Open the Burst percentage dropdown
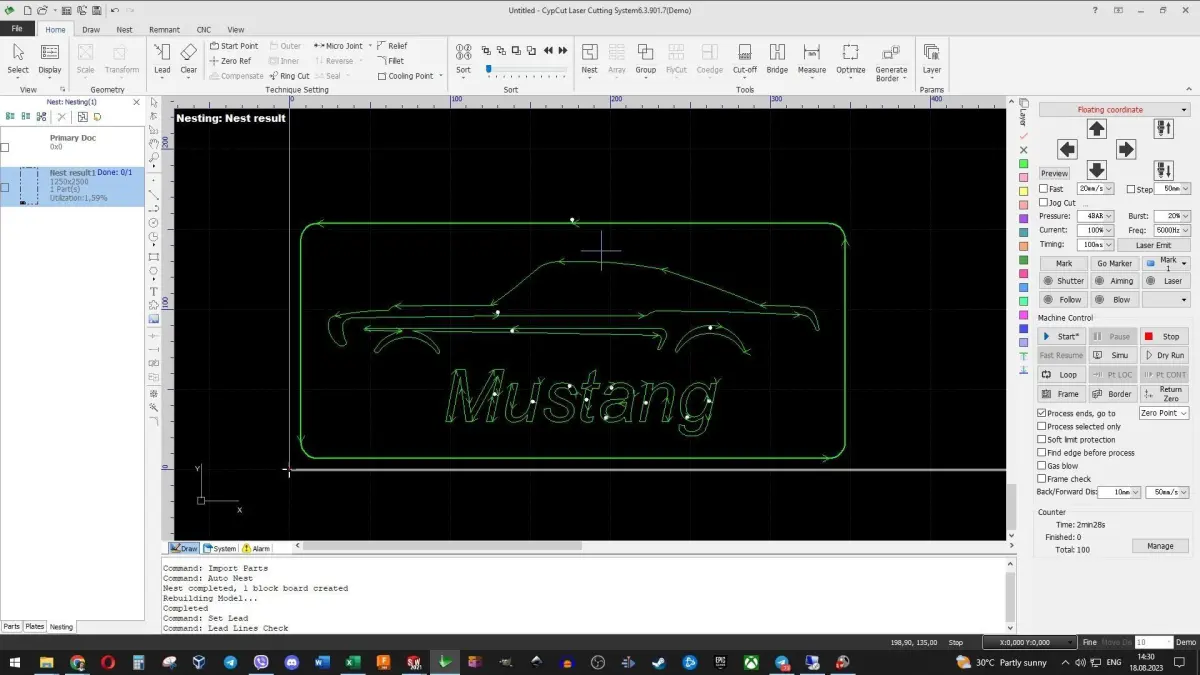This screenshot has width=1200, height=675. coord(1171,216)
